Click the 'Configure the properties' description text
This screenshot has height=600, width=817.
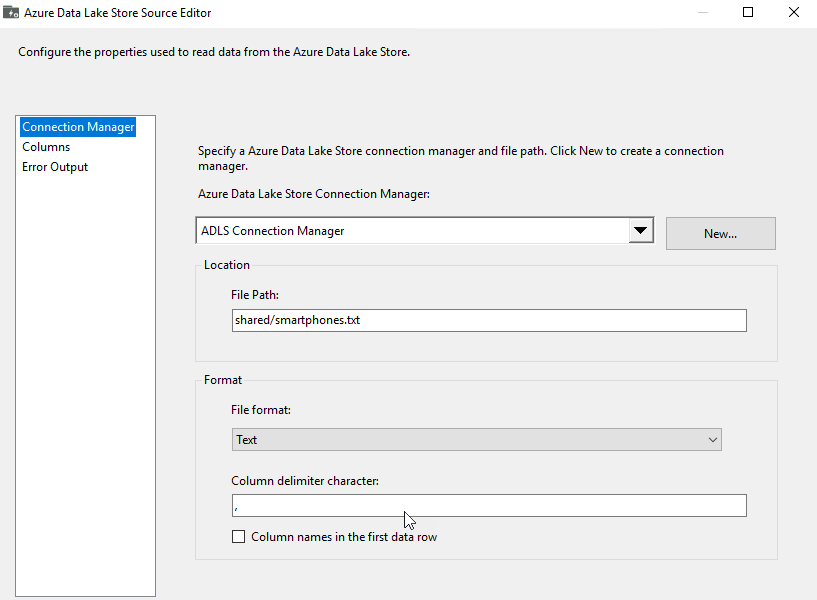[214, 52]
